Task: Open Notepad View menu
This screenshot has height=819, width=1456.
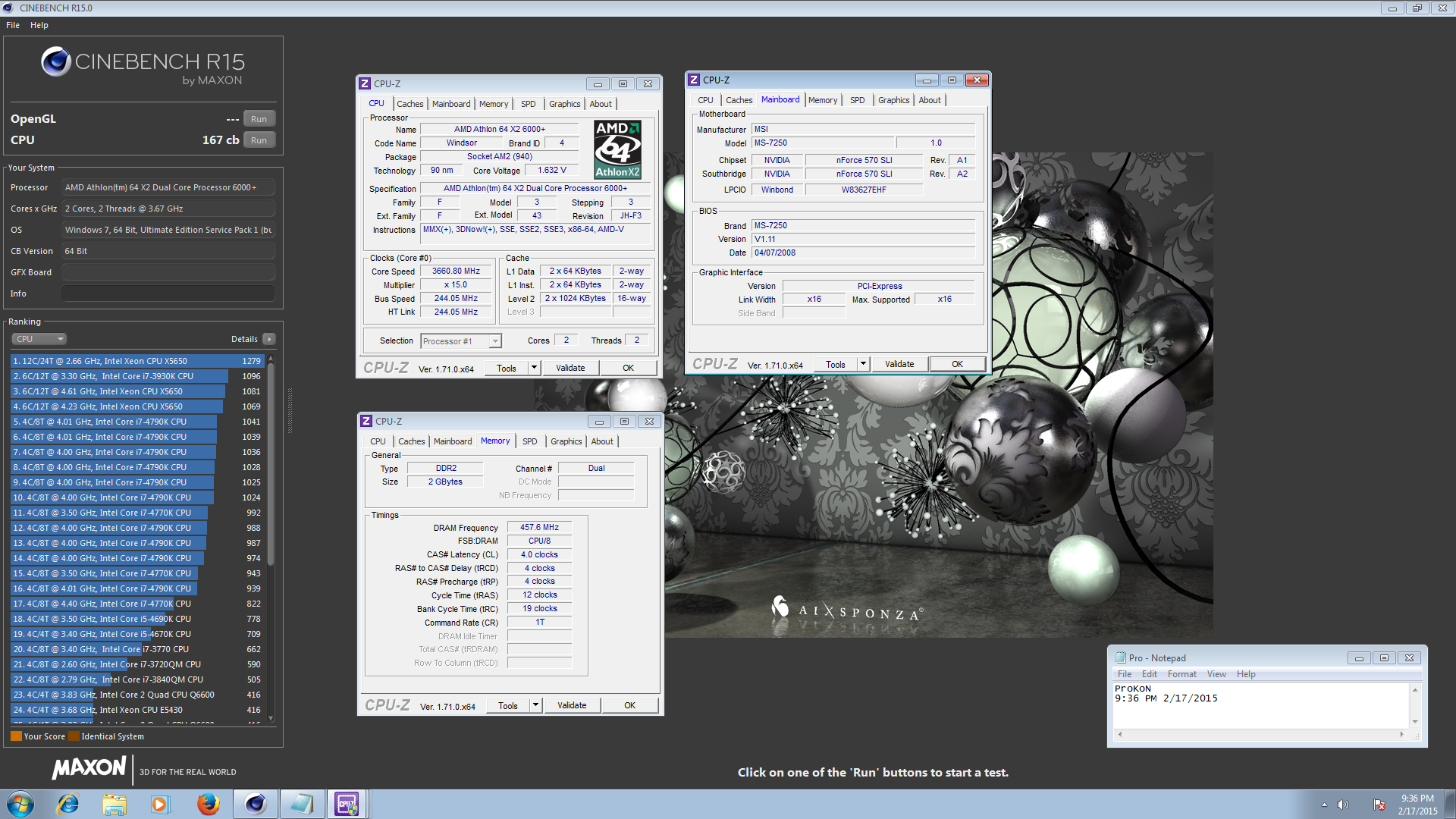Action: 1216,674
